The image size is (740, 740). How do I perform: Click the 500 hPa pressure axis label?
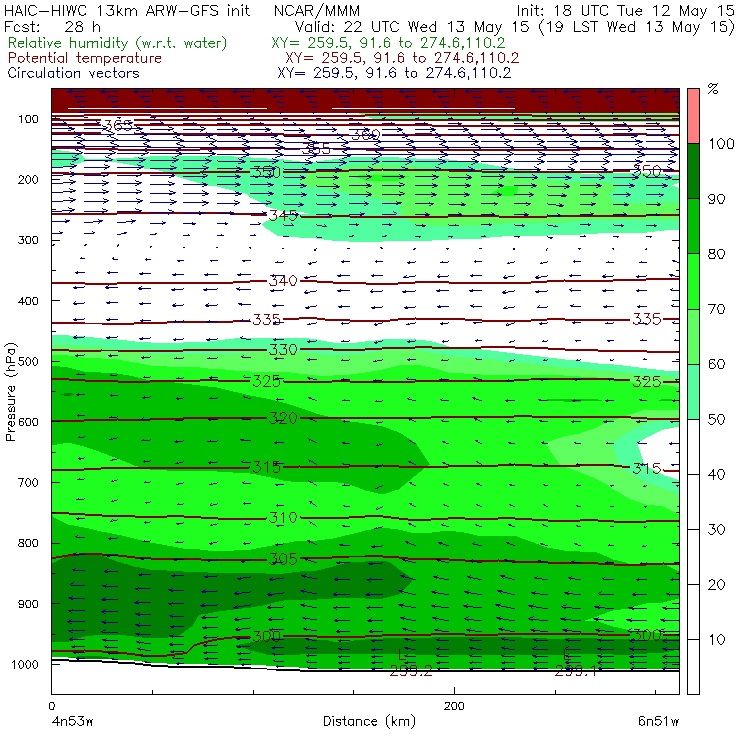(x=28, y=361)
